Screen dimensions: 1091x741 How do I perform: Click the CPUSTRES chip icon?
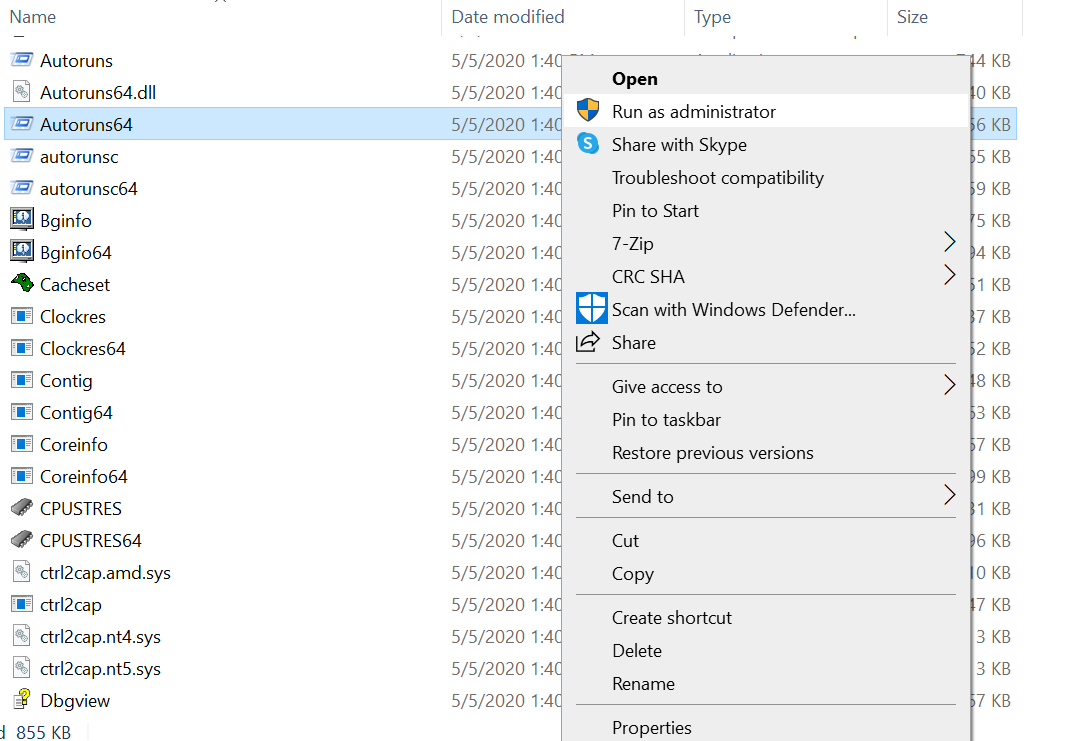pos(23,508)
